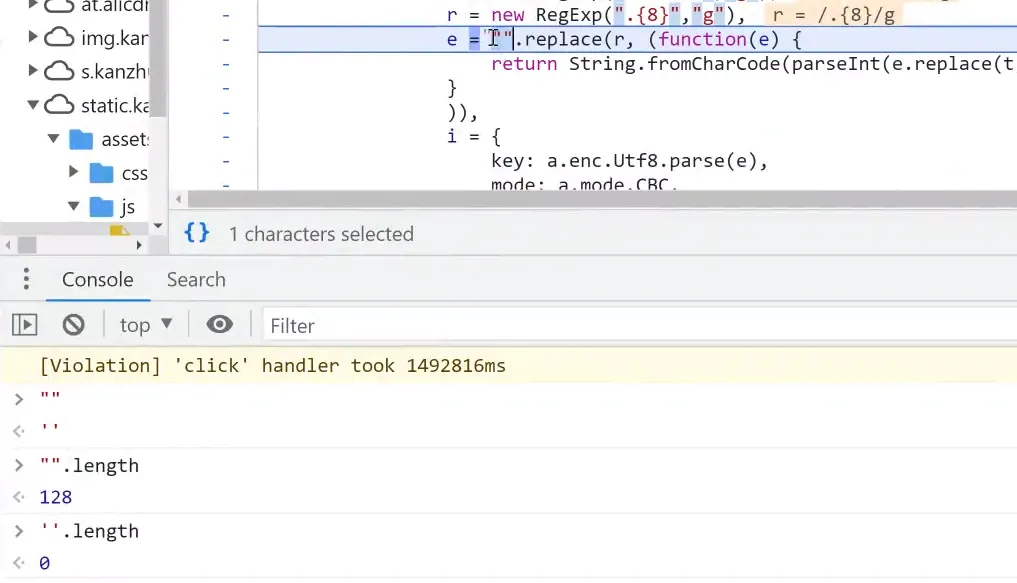
Task: Click the js folder icon
Action: [x=101, y=207]
